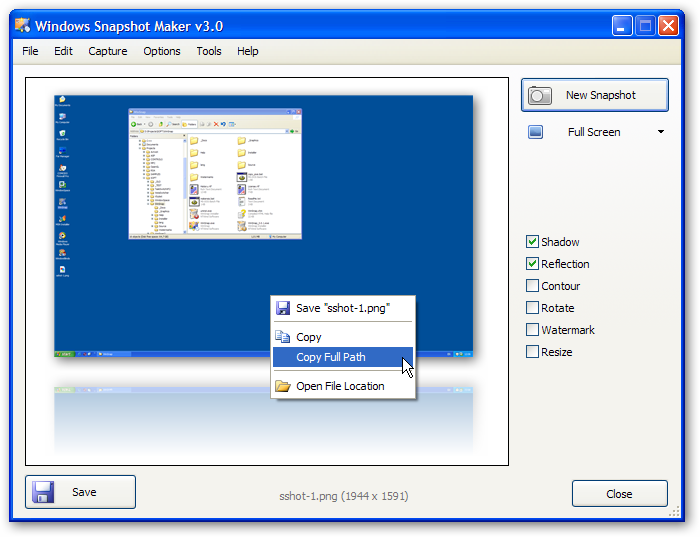Select Copy in the context menu
This screenshot has height=537, width=700.
343,337
